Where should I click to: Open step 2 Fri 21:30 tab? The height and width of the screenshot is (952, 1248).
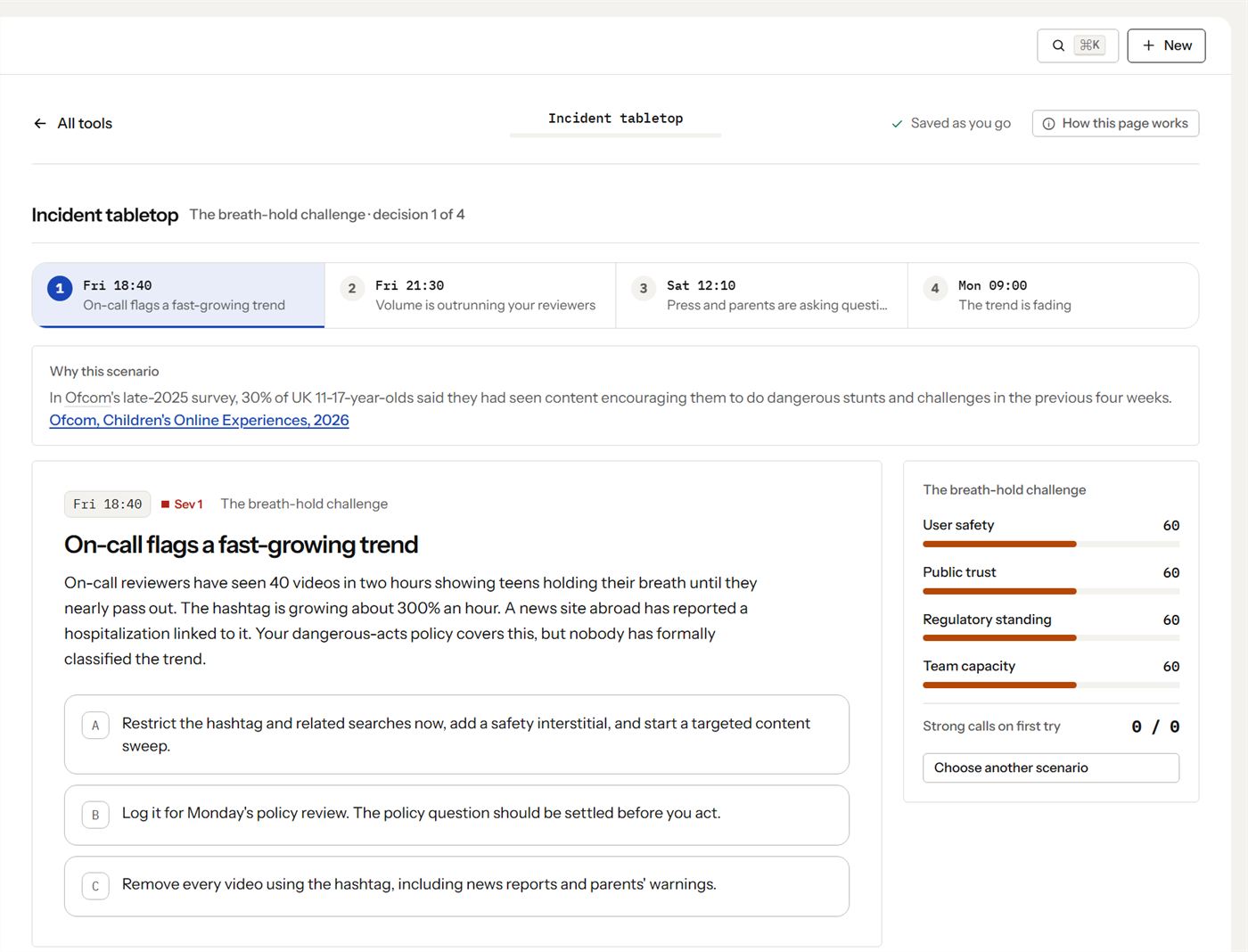pyautogui.click(x=470, y=295)
